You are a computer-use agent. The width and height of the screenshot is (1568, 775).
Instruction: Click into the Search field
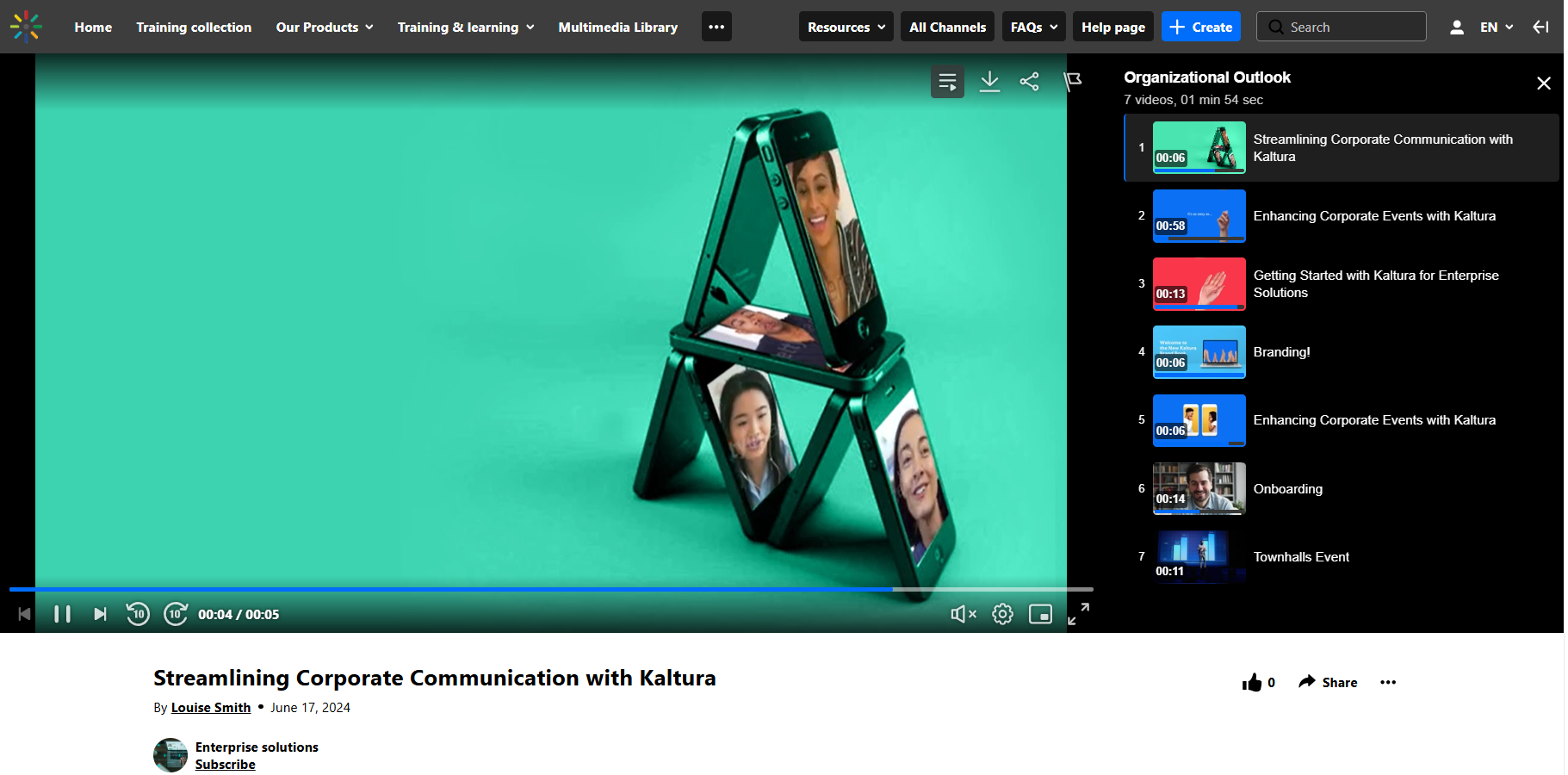coord(1342,28)
